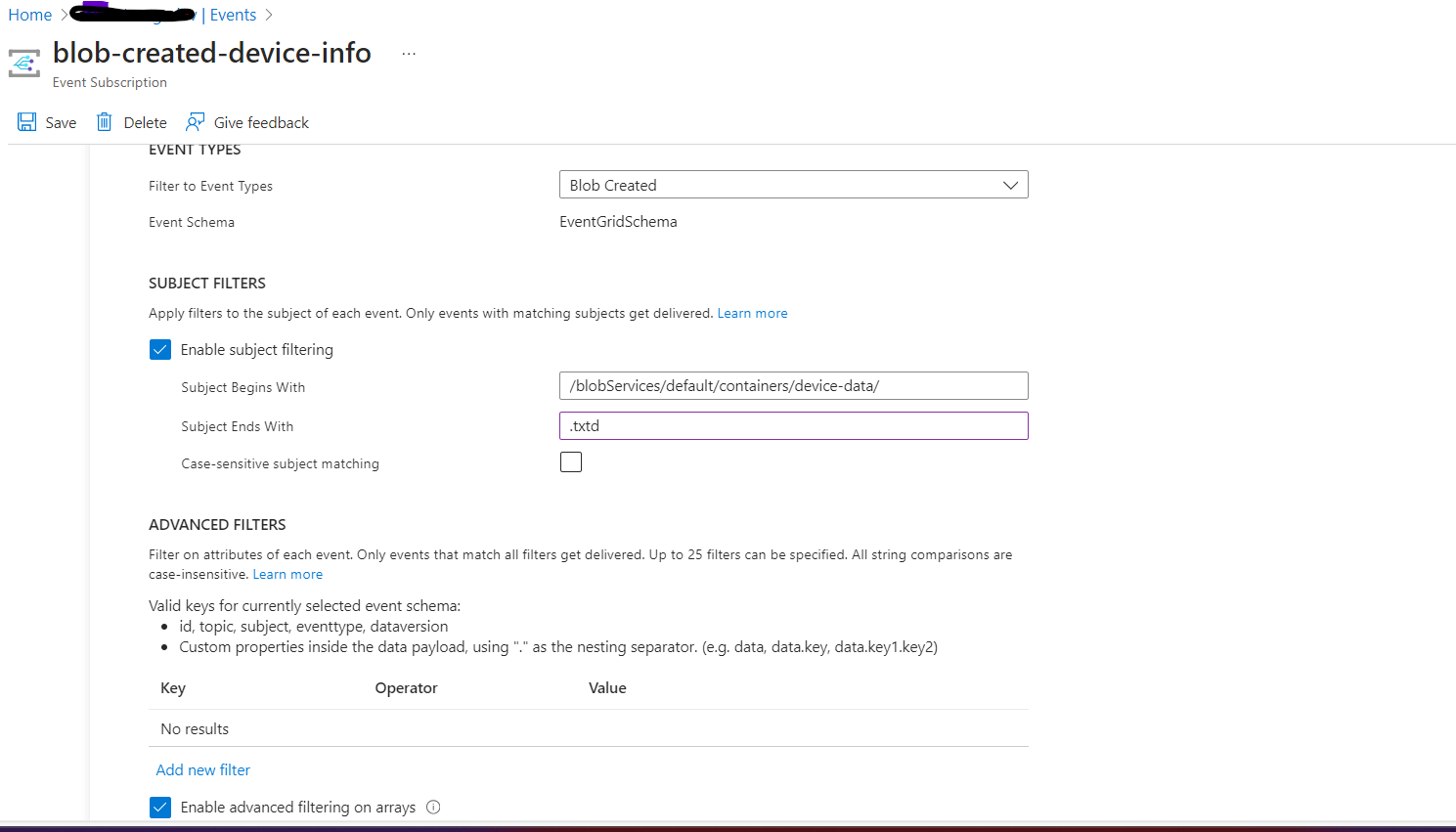Uncheck Enable subject filtering checkbox
The image size is (1456, 832).
(x=160, y=349)
